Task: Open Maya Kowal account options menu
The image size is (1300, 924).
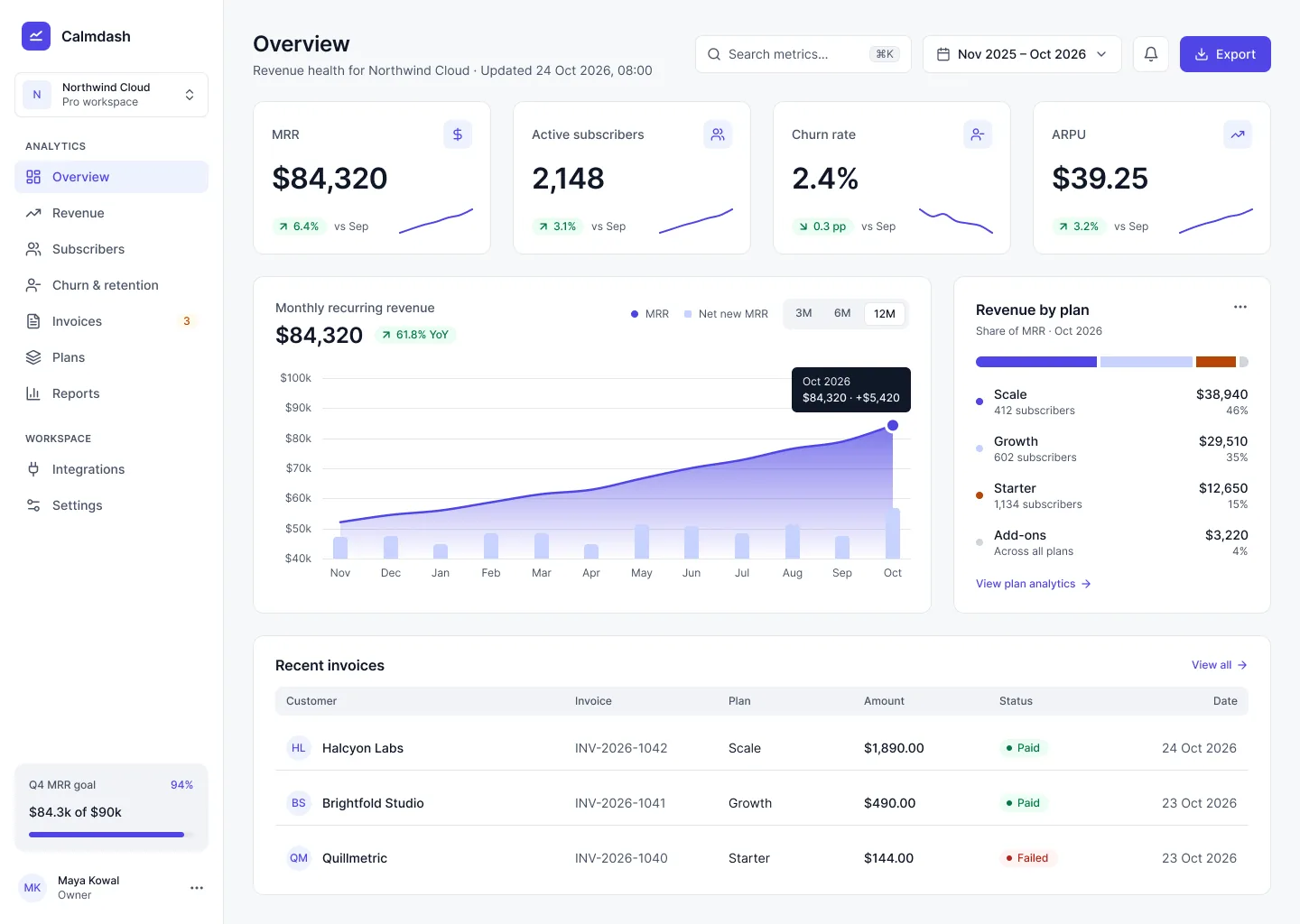Action: pyautogui.click(x=197, y=888)
